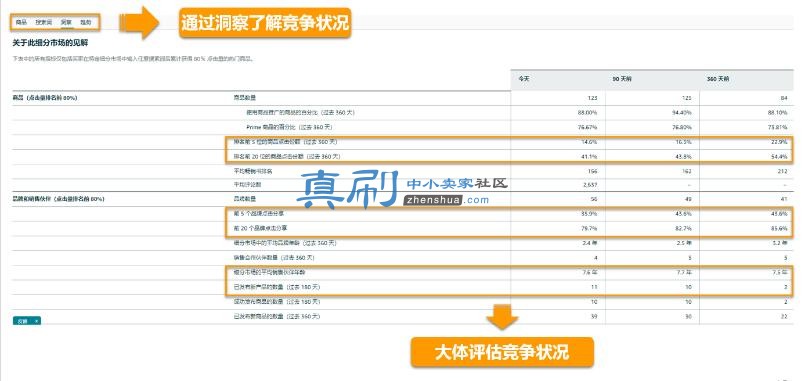Click the 反馈 feedback button

coord(22,321)
